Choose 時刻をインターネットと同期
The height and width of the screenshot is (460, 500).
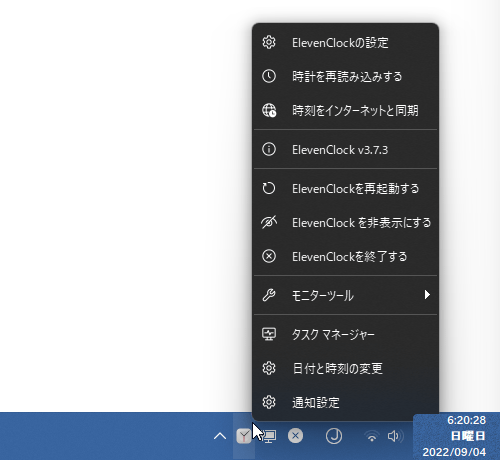click(x=345, y=110)
